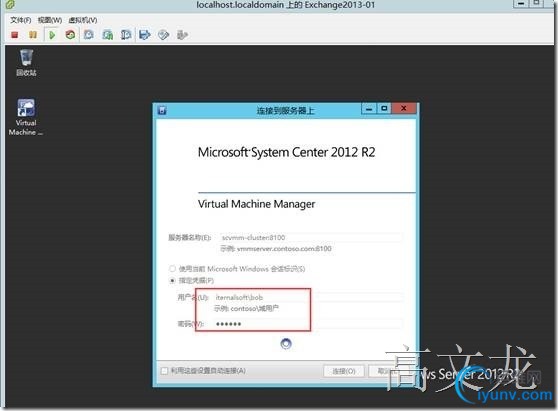
Task: Open the 回收站 Recycle Bin desktop icon
Action: pyautogui.click(x=26, y=63)
